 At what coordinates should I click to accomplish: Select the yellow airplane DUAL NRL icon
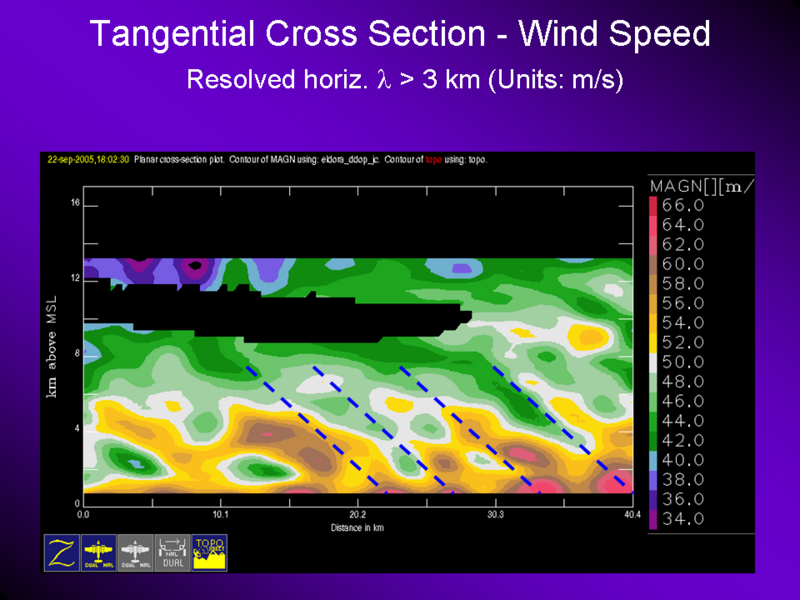(x=99, y=553)
